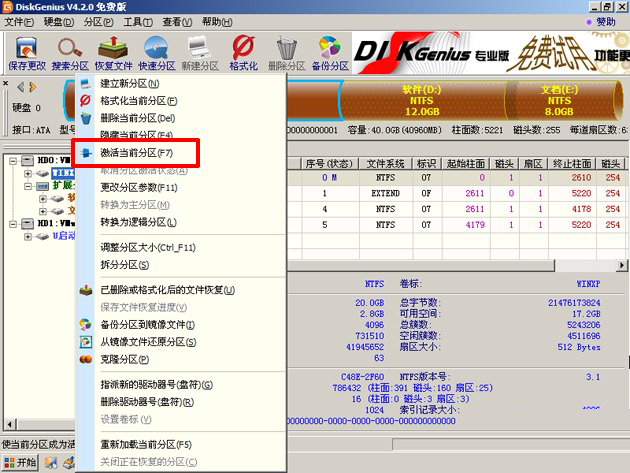The width and height of the screenshot is (630, 473).
Task: Collapse the 扩展 extended partition tree node
Action: pos(28,185)
